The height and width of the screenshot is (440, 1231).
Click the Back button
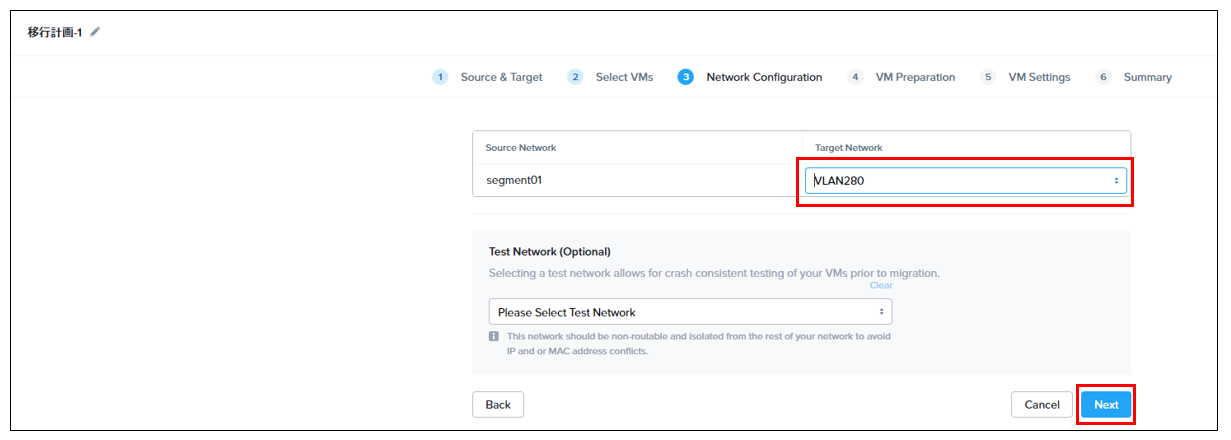tap(498, 405)
